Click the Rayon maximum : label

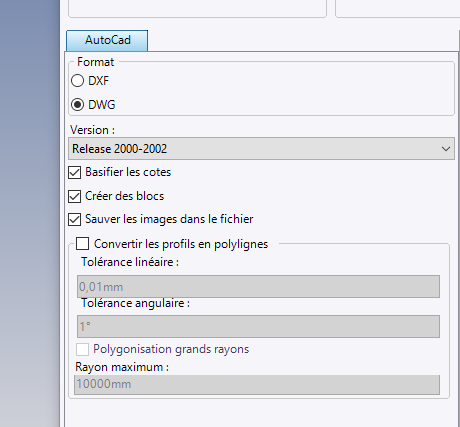point(122,367)
